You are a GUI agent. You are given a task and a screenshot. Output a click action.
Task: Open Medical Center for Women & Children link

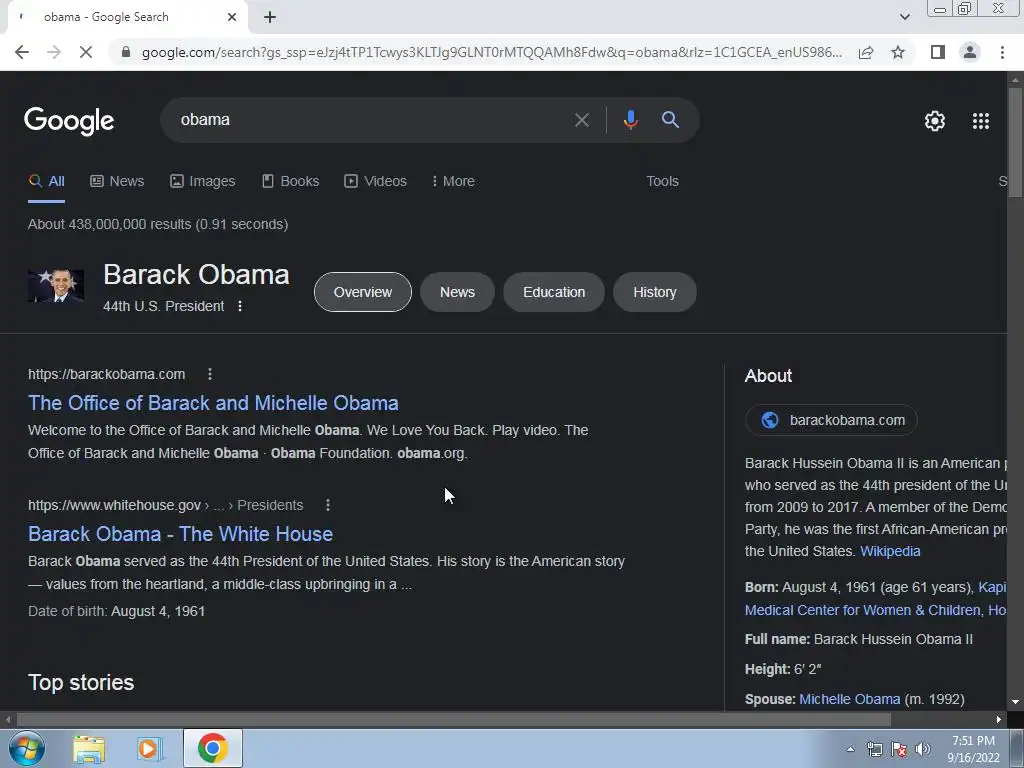click(863, 610)
